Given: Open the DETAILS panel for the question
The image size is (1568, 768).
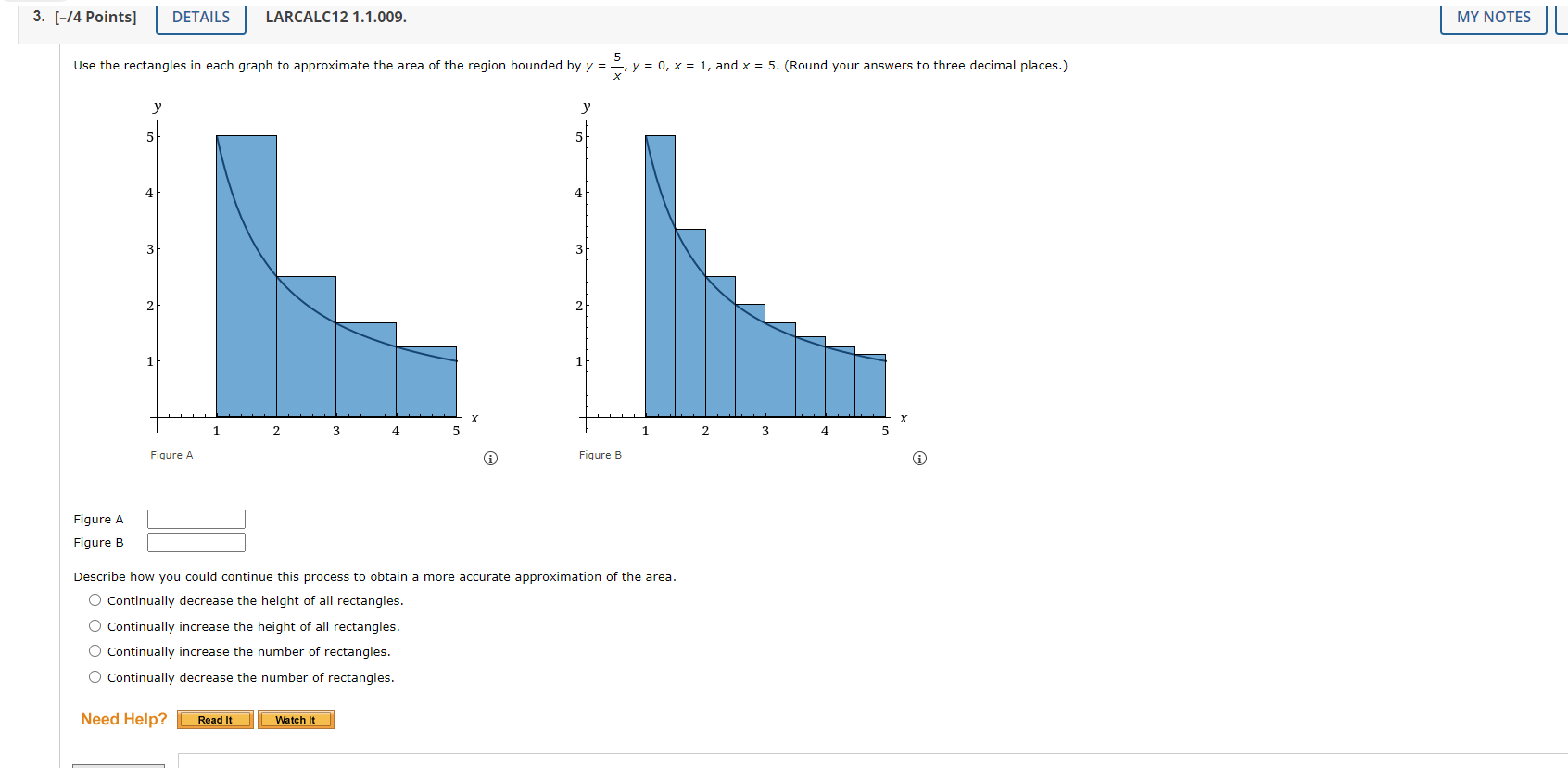Looking at the screenshot, I should click(199, 17).
